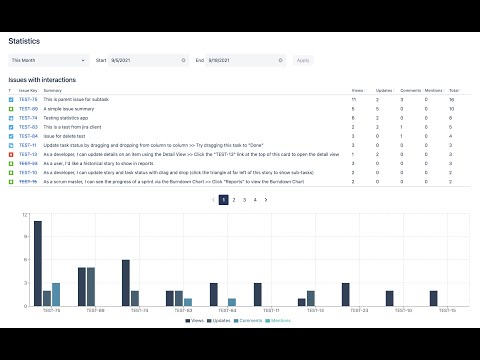Click the subtask icon beside 'Update task status by dragging'

11,145
